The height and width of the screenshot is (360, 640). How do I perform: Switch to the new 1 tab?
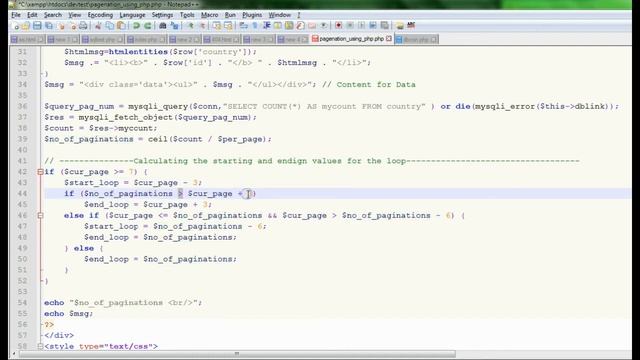tap(63, 40)
